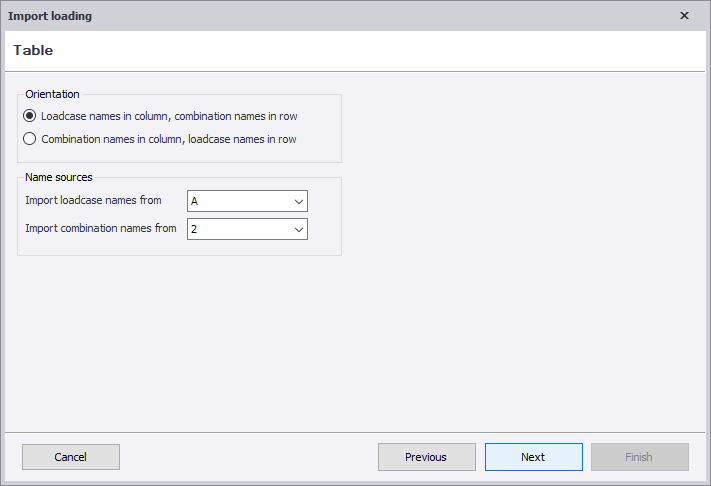Screen dimensions: 711x486
Task: Click the empty gray dialog body area
Action: click(x=500, y=300)
